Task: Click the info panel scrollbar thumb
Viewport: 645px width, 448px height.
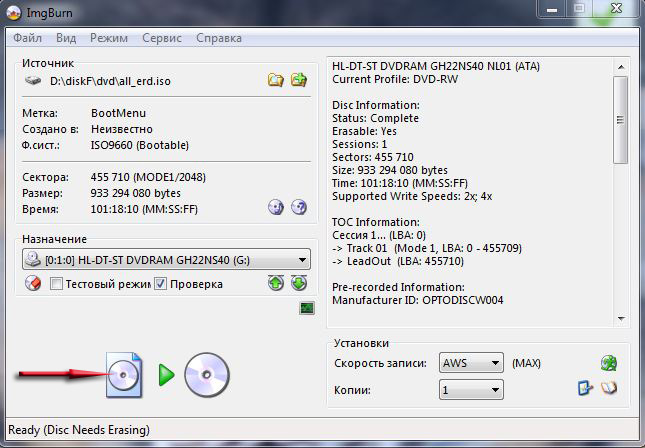Action: 621,120
